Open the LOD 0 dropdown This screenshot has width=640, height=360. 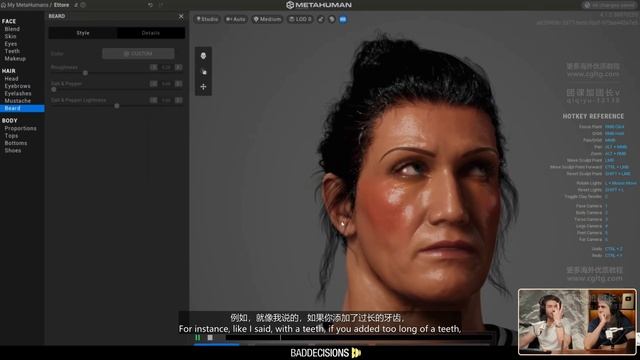pos(300,19)
